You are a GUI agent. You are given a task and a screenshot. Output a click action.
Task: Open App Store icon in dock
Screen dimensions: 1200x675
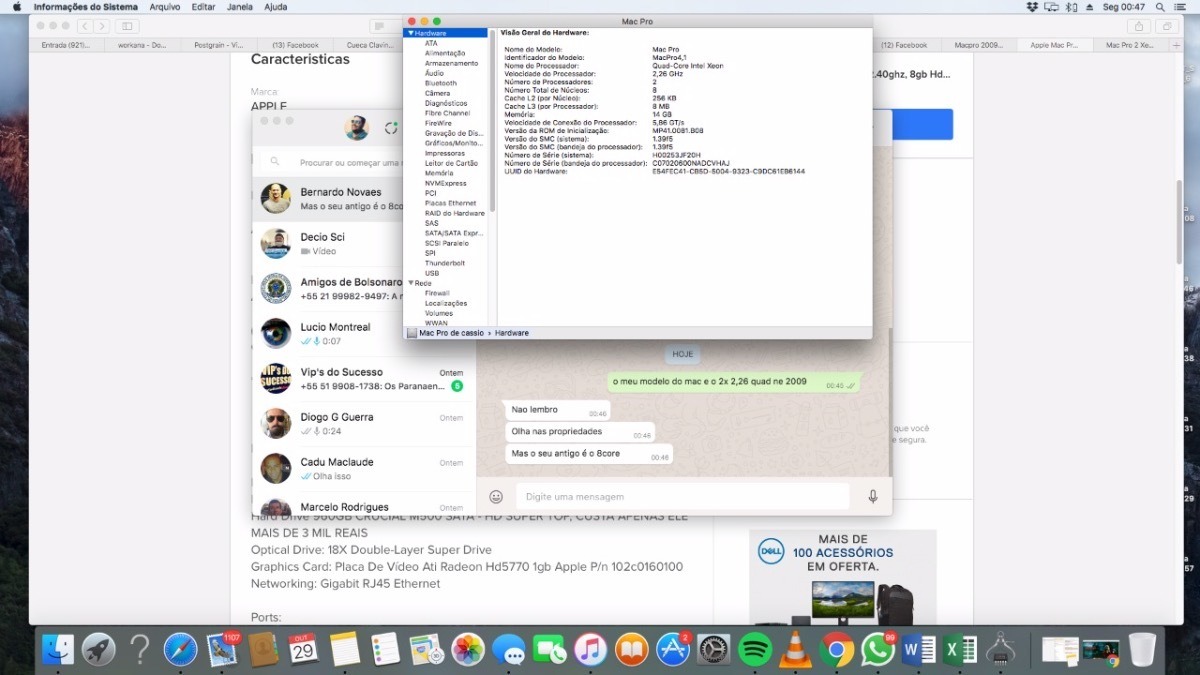coord(673,650)
